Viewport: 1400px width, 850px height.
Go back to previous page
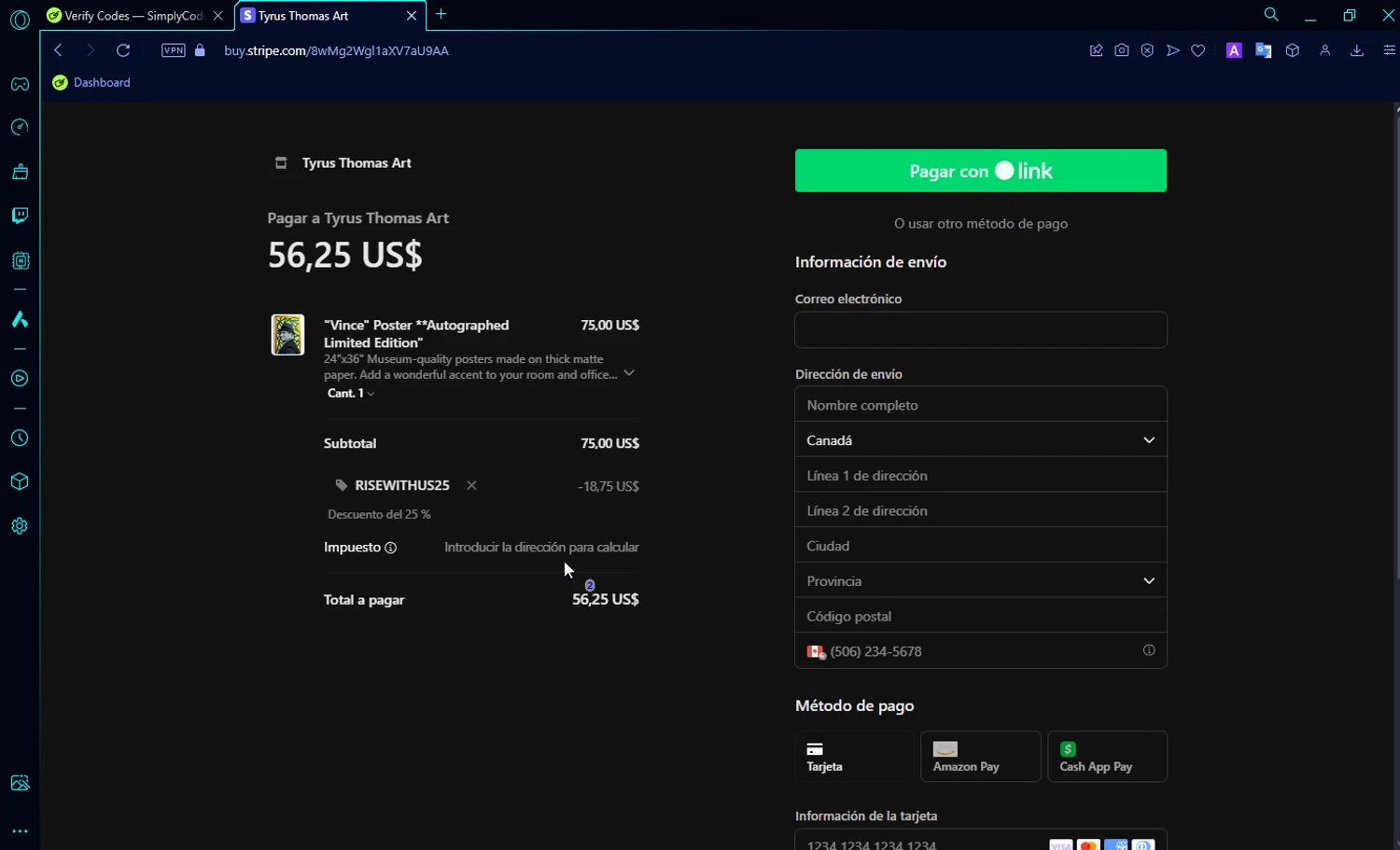coord(58,50)
